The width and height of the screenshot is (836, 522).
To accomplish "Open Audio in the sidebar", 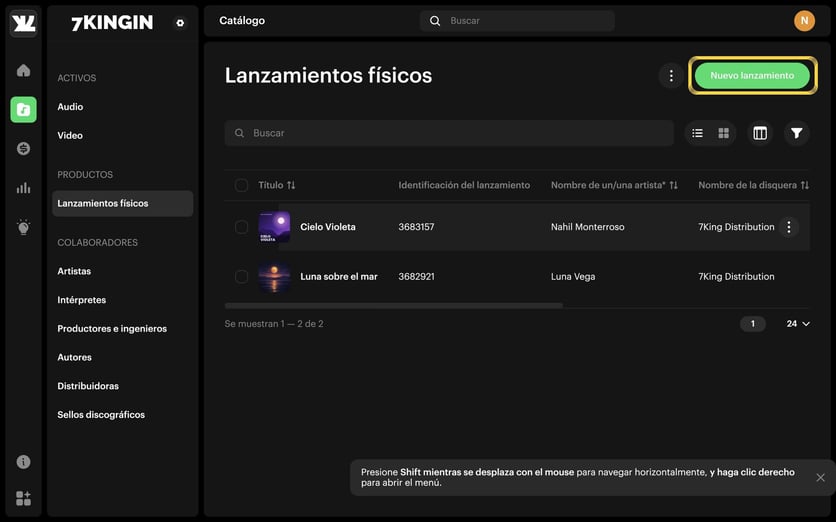I will [x=70, y=107].
